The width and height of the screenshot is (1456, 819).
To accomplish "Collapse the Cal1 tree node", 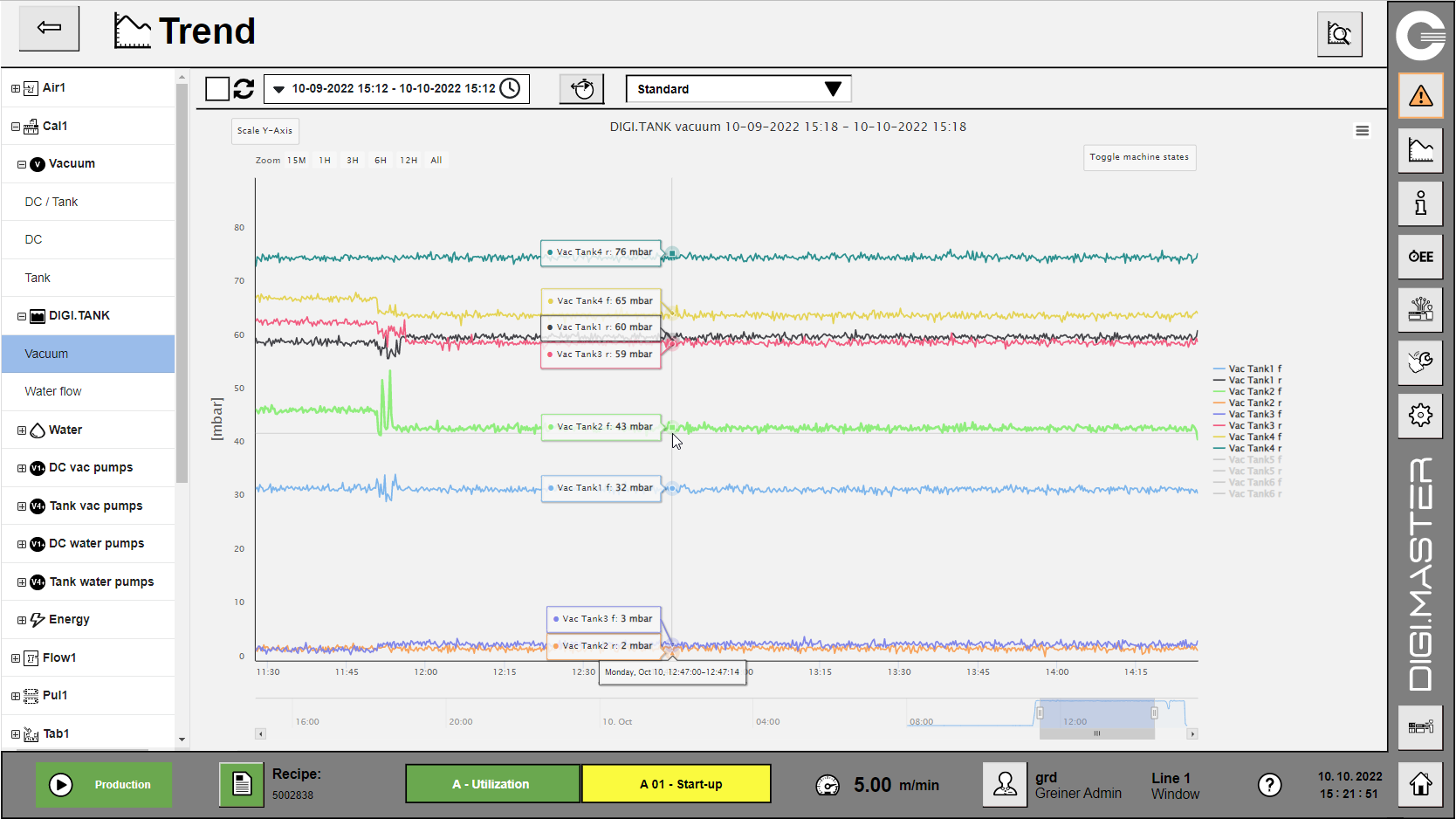I will [x=15, y=127].
